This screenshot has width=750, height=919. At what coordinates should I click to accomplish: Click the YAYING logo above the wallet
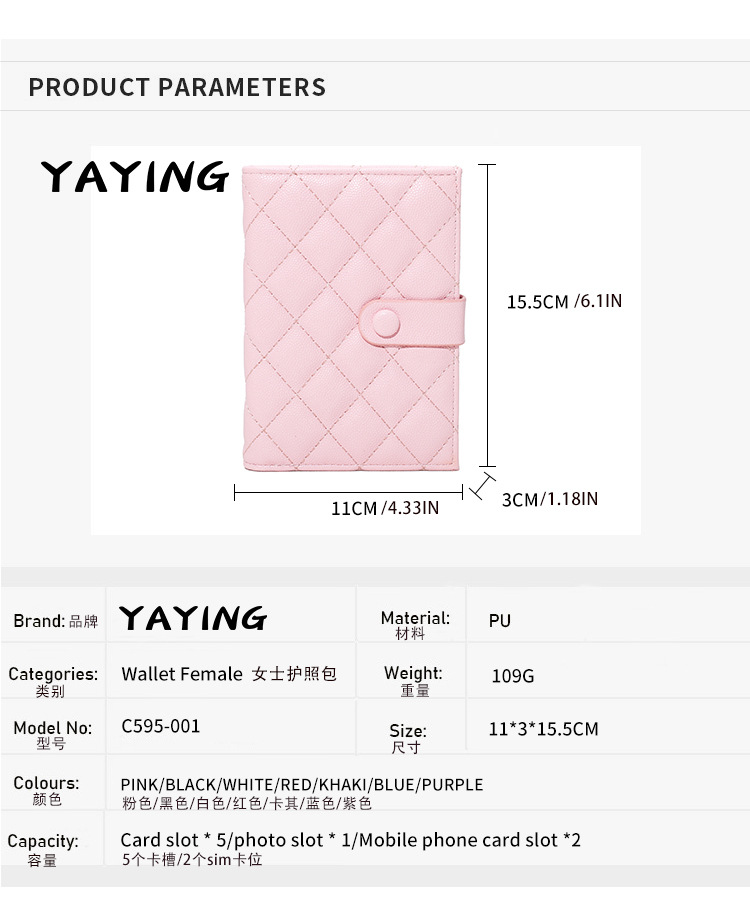click(x=135, y=177)
